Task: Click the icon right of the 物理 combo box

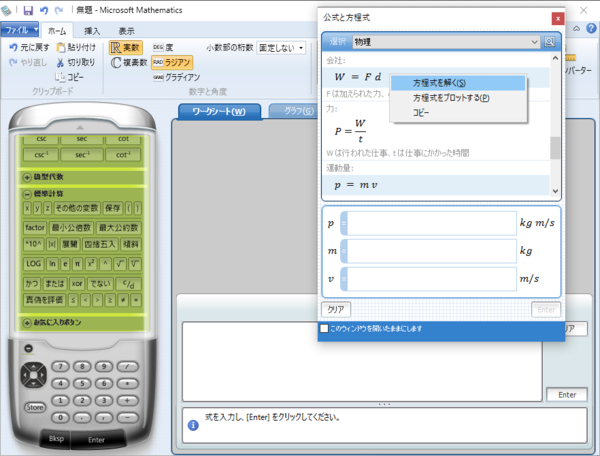Action: click(549, 42)
